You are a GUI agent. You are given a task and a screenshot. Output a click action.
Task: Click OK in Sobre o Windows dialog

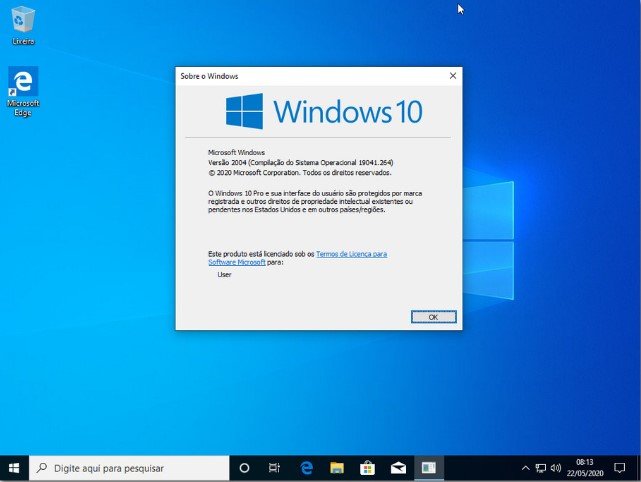[x=433, y=317]
